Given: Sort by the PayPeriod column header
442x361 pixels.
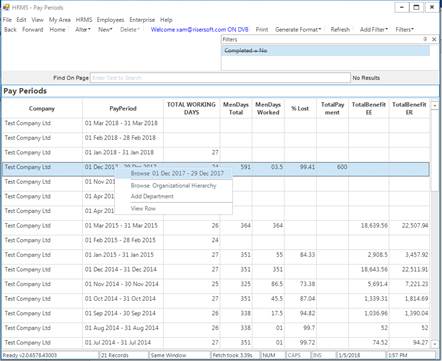Looking at the screenshot, I should (123, 109).
